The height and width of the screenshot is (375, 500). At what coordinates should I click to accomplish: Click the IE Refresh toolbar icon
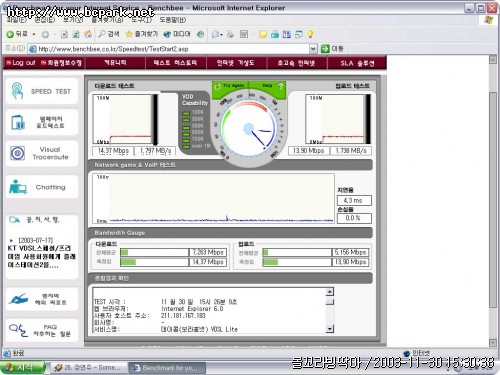(76, 34)
